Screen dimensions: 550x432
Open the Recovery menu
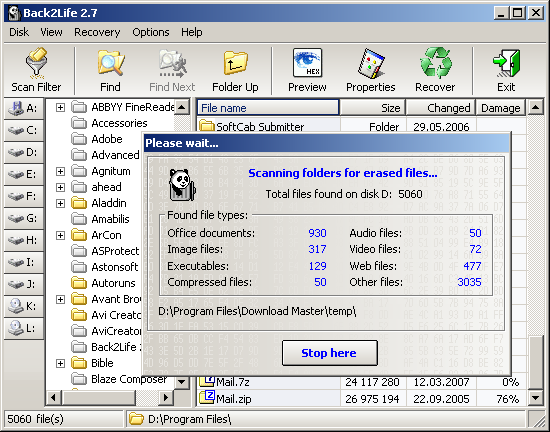click(x=97, y=32)
